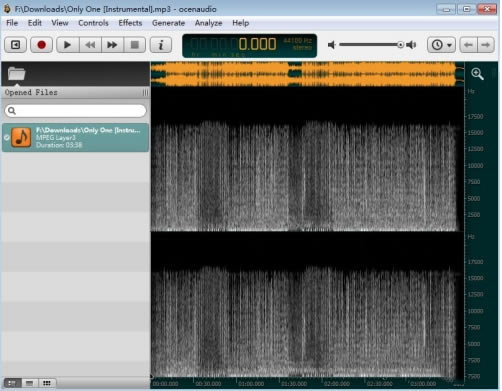Click the zoom magnifier icon
Image resolution: width=502 pixels, height=391 pixels.
pos(477,74)
